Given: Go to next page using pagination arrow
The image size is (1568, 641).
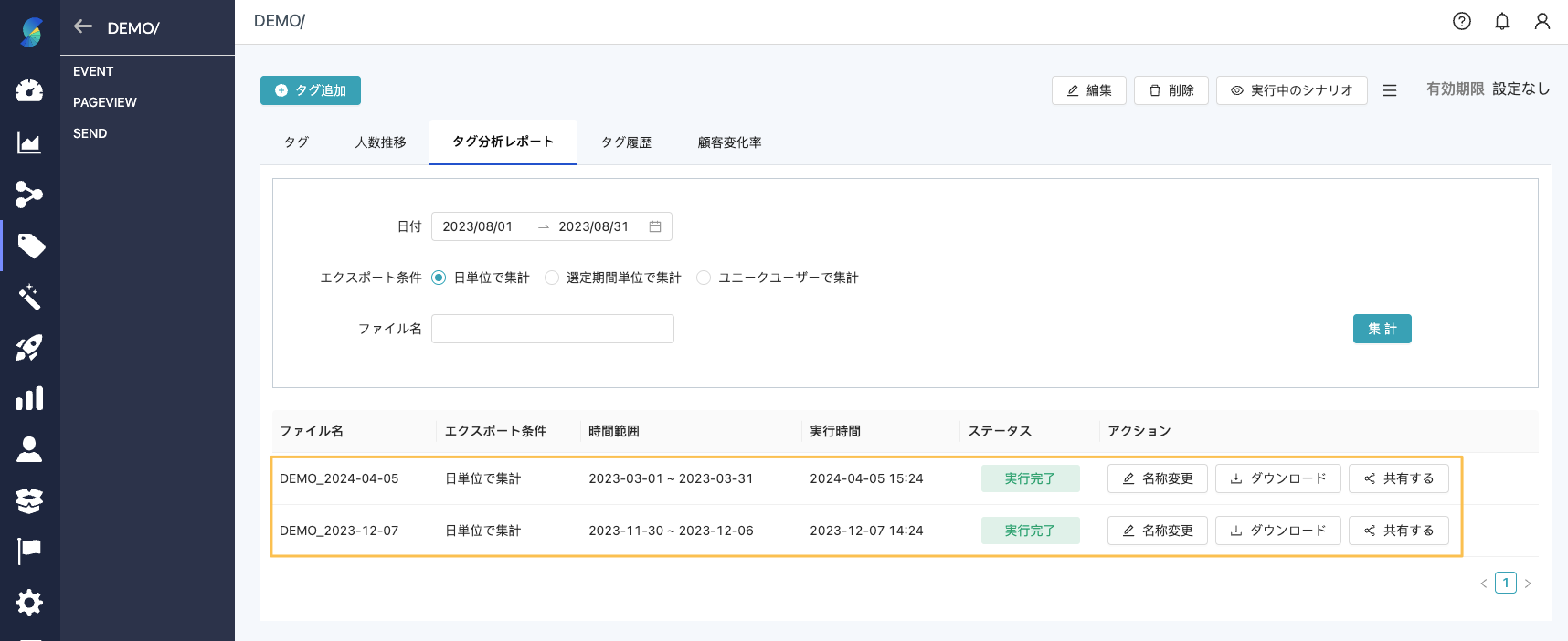Looking at the screenshot, I should point(1527,583).
